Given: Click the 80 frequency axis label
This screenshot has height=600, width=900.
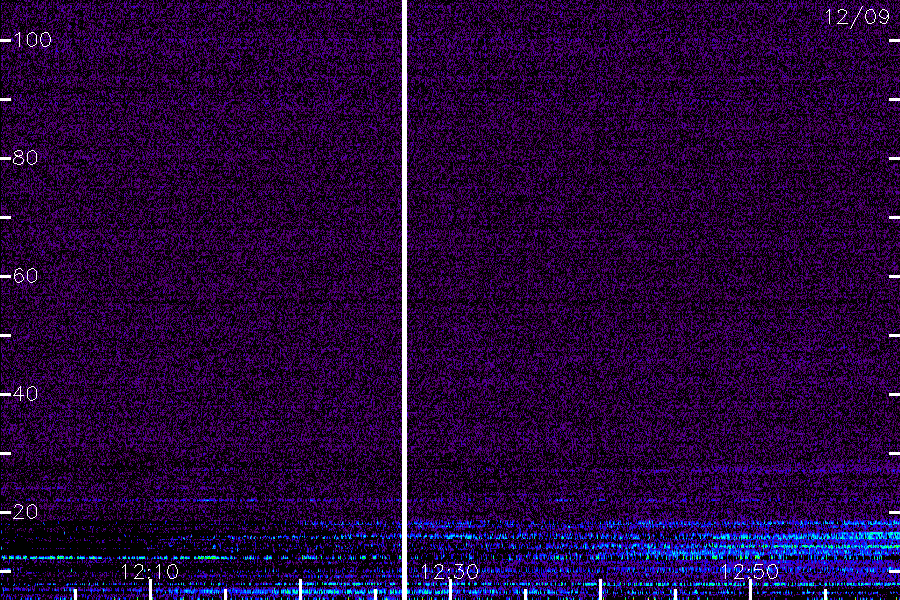Looking at the screenshot, I should pos(25,158).
